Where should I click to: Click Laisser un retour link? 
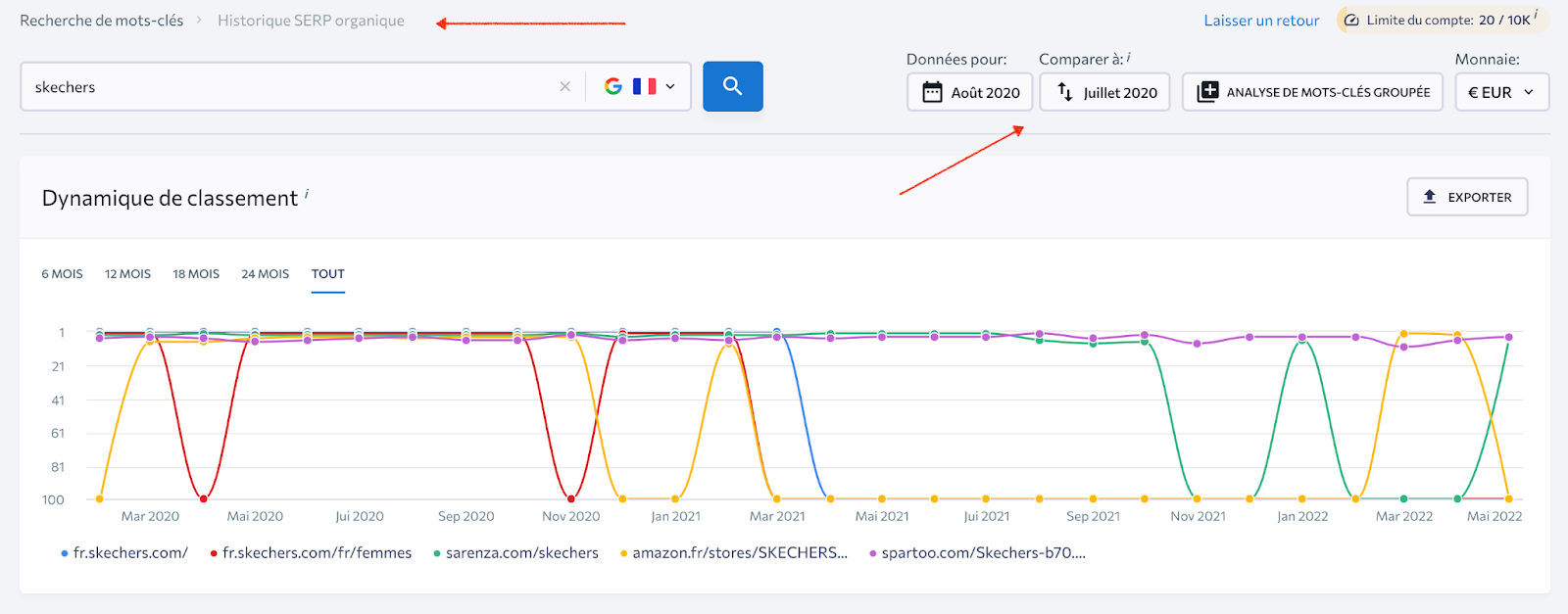pos(1261,21)
